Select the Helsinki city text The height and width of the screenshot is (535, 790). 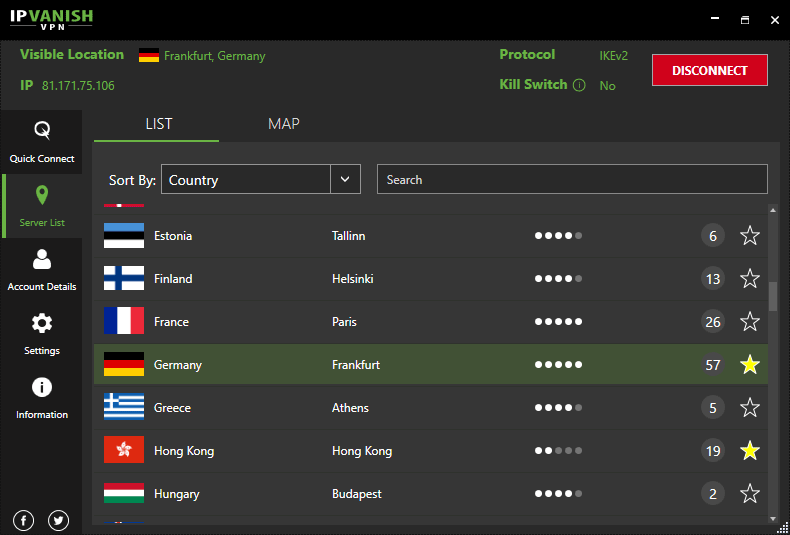click(x=353, y=279)
